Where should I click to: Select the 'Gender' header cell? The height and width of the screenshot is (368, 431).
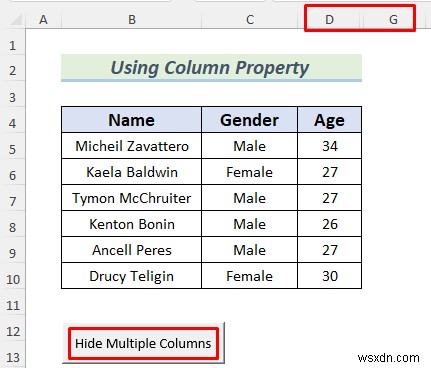pyautogui.click(x=249, y=120)
